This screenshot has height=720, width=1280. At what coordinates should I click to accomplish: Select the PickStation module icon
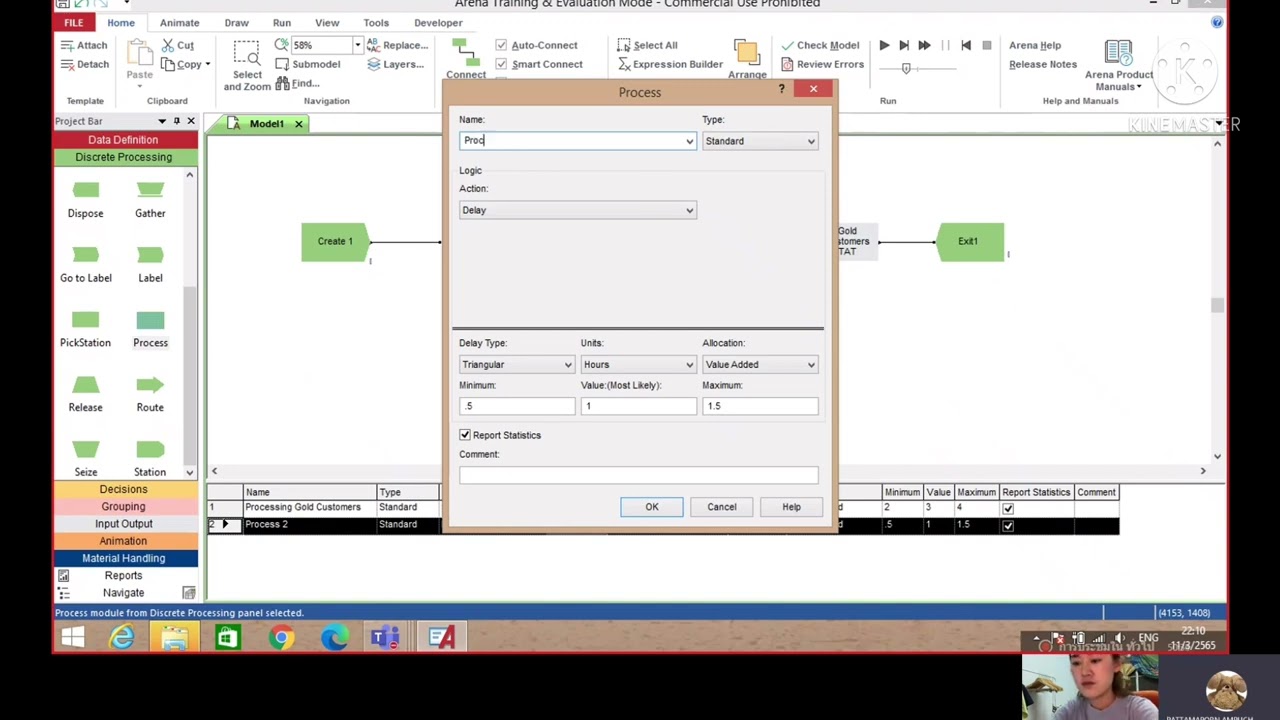(x=85, y=320)
